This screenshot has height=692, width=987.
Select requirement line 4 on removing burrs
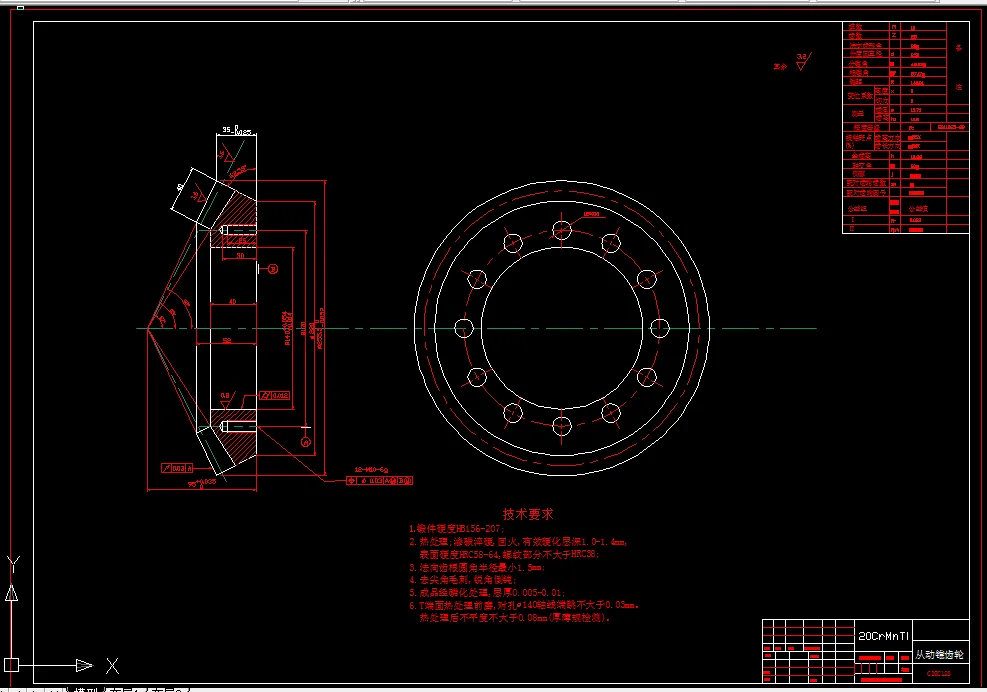tap(462, 580)
